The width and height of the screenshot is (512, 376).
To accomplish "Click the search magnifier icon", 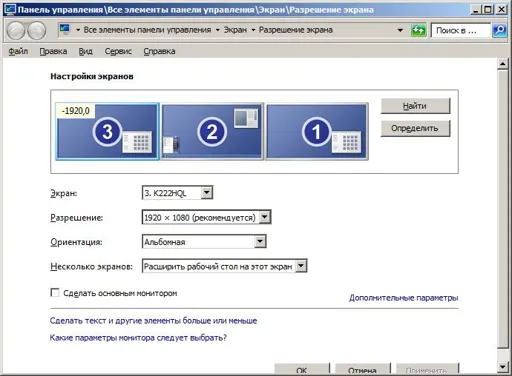I will click(x=499, y=30).
